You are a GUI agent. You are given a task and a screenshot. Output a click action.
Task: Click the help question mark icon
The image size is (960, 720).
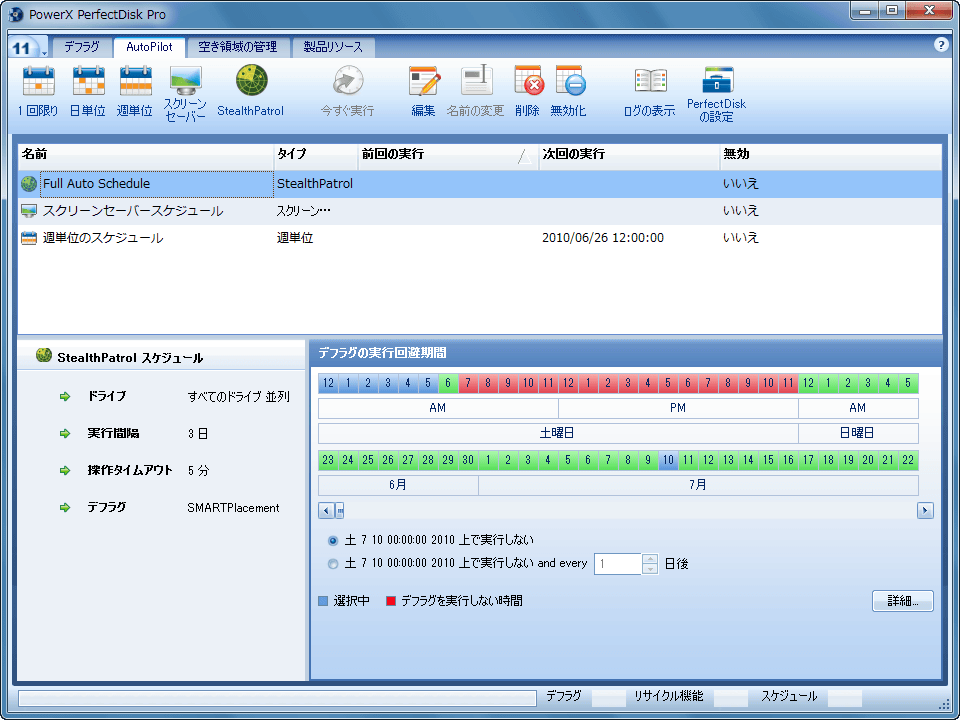point(941,45)
